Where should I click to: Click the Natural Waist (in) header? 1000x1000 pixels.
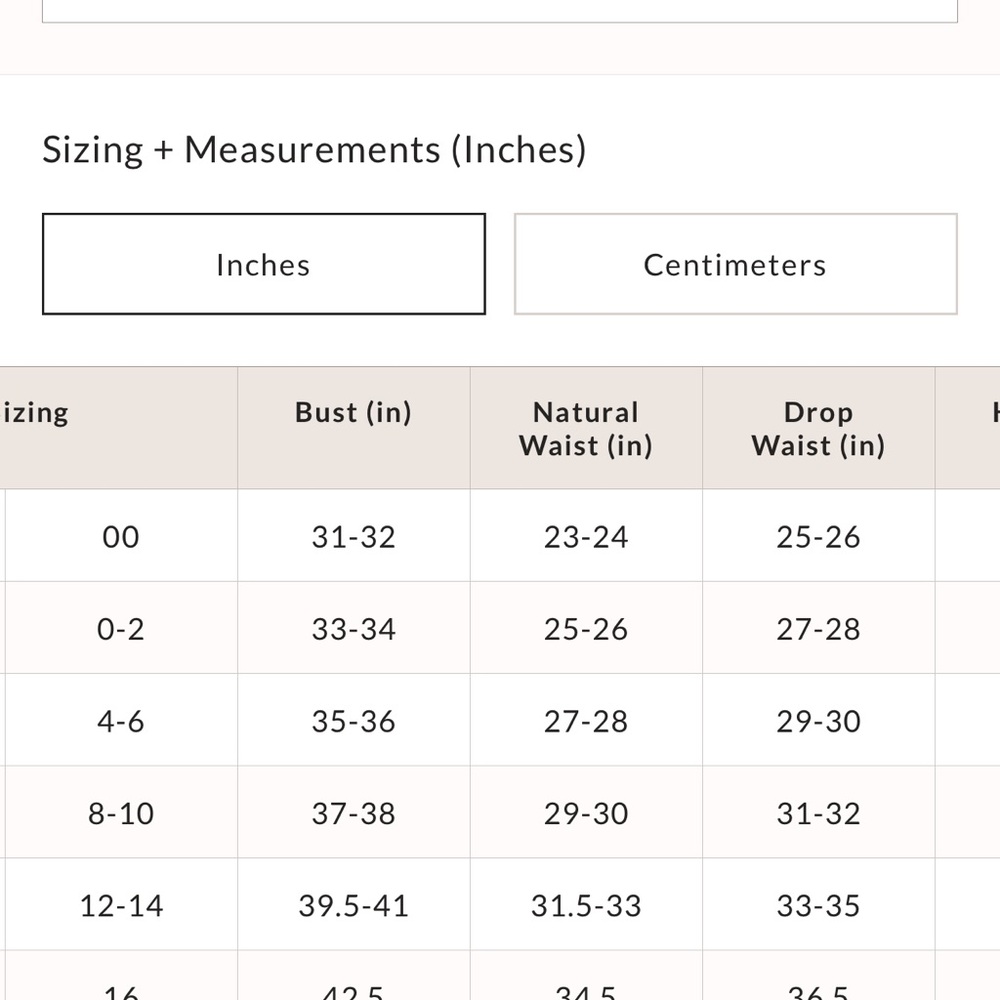(x=586, y=428)
